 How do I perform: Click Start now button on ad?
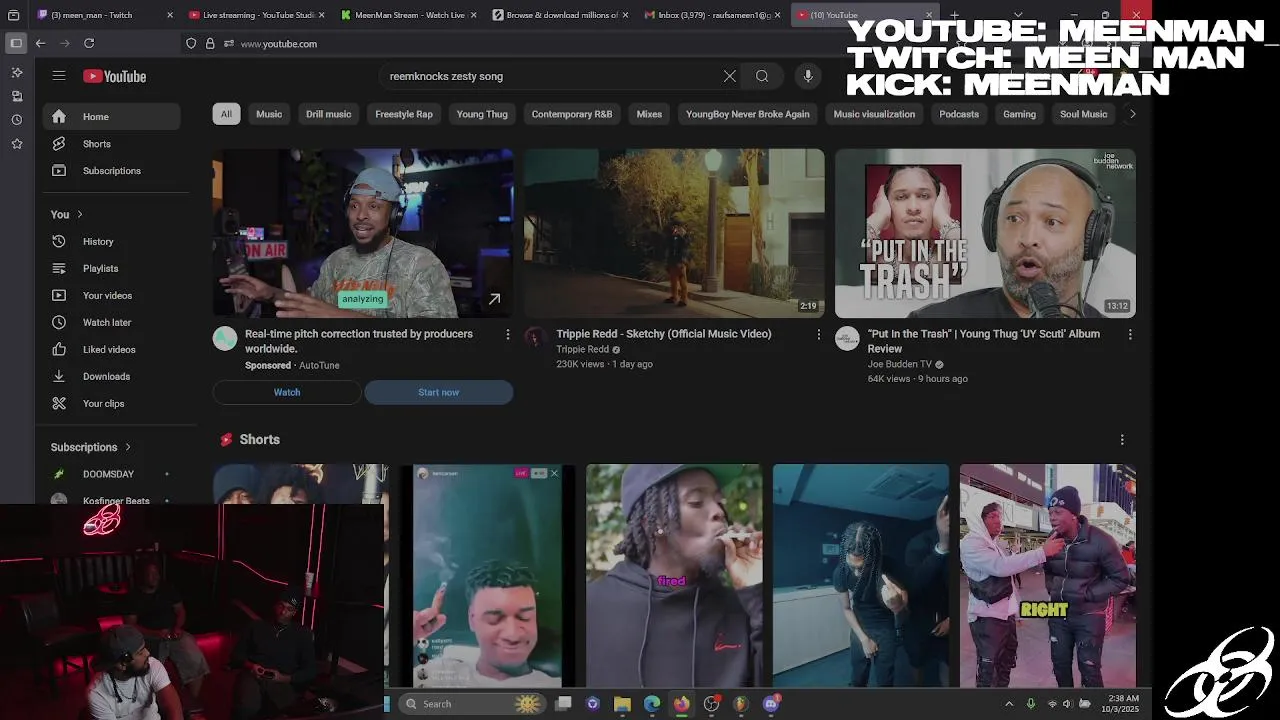coord(439,392)
